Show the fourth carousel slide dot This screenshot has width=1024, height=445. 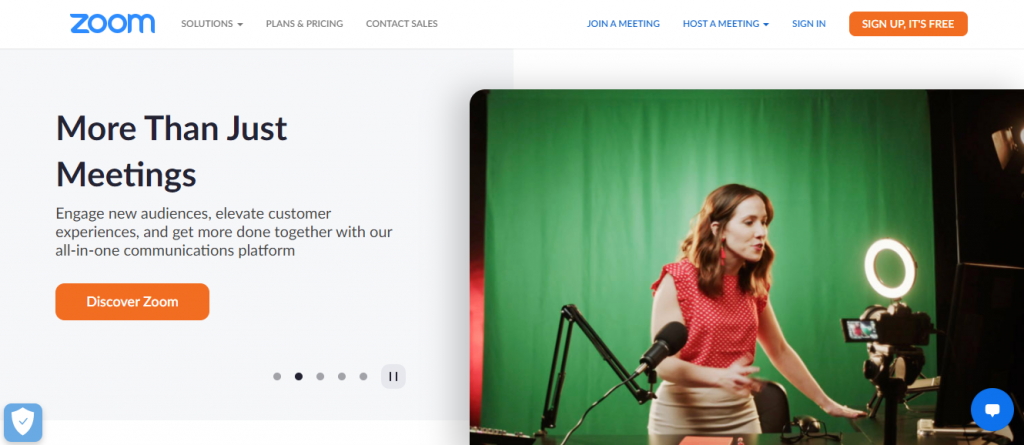coord(342,376)
